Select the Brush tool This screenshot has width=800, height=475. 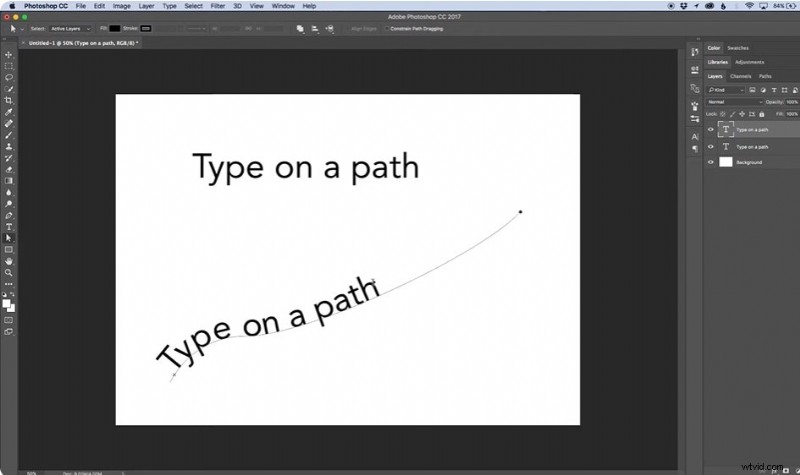coord(9,135)
